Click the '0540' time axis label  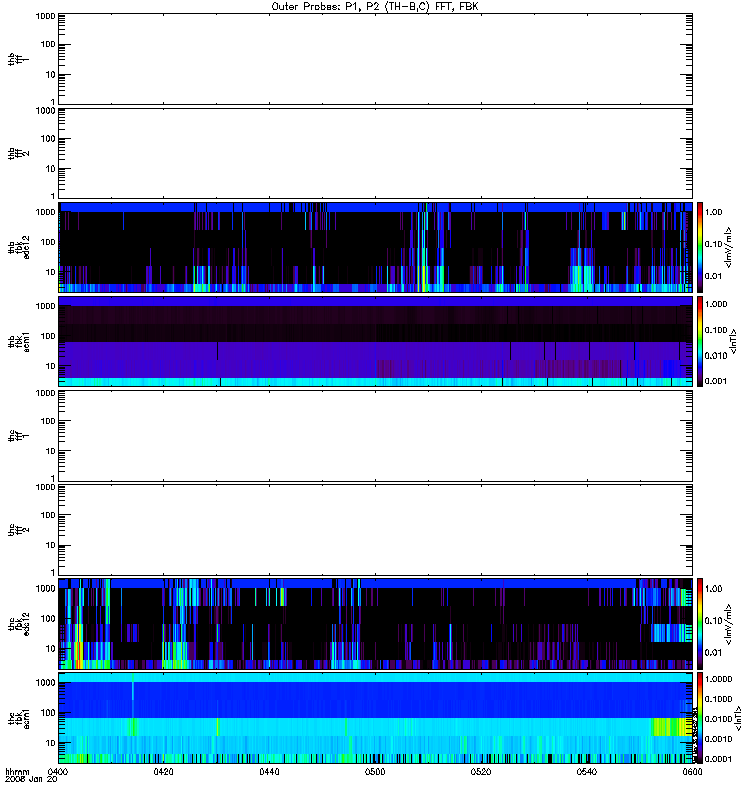click(587, 771)
